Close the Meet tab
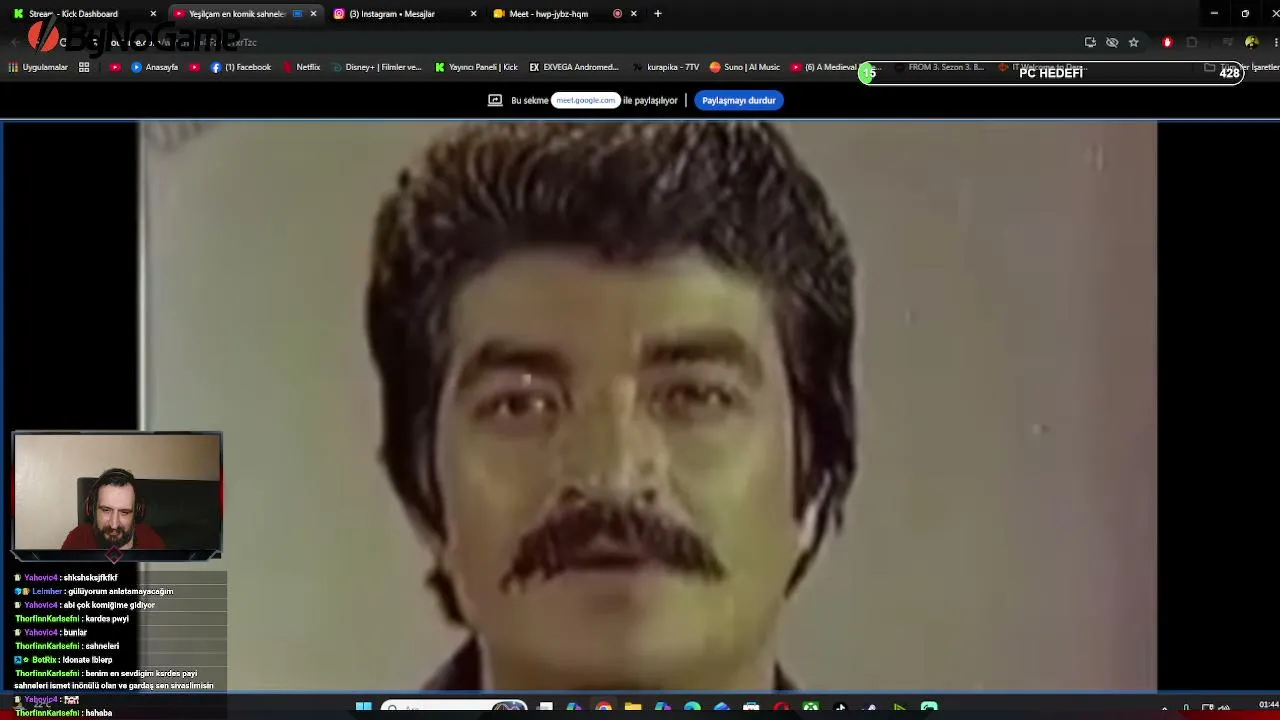Screen dimensions: 1280x720 633,14
